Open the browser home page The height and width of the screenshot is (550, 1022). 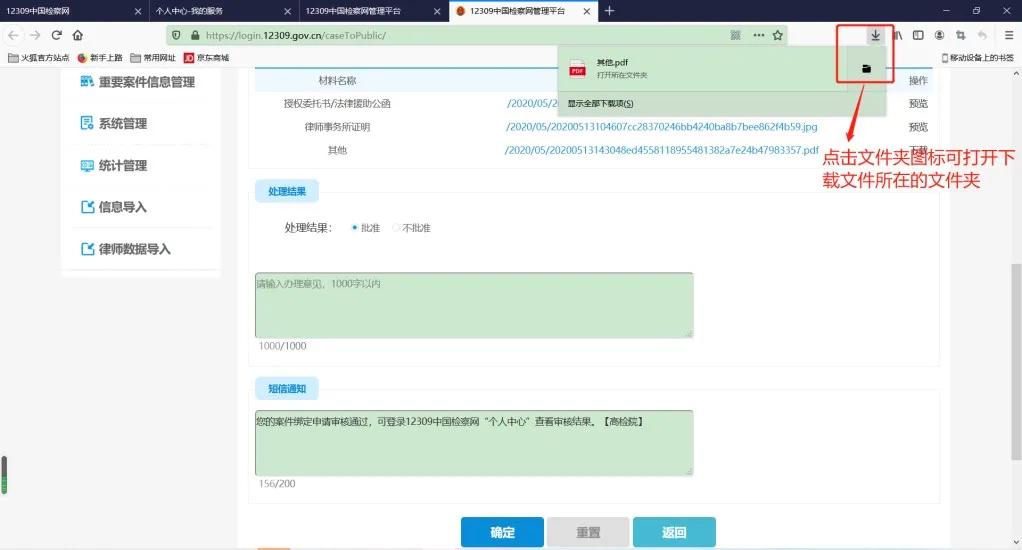coord(78,35)
